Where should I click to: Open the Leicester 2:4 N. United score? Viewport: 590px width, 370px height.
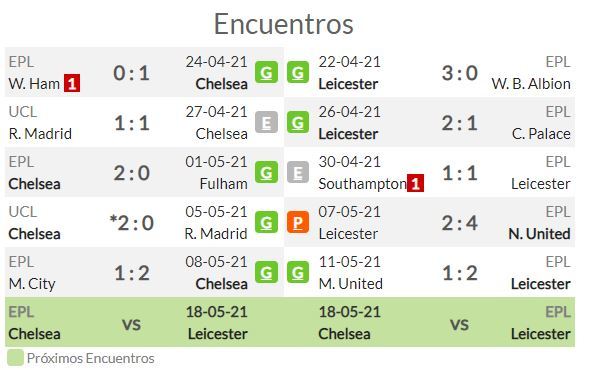click(x=460, y=223)
